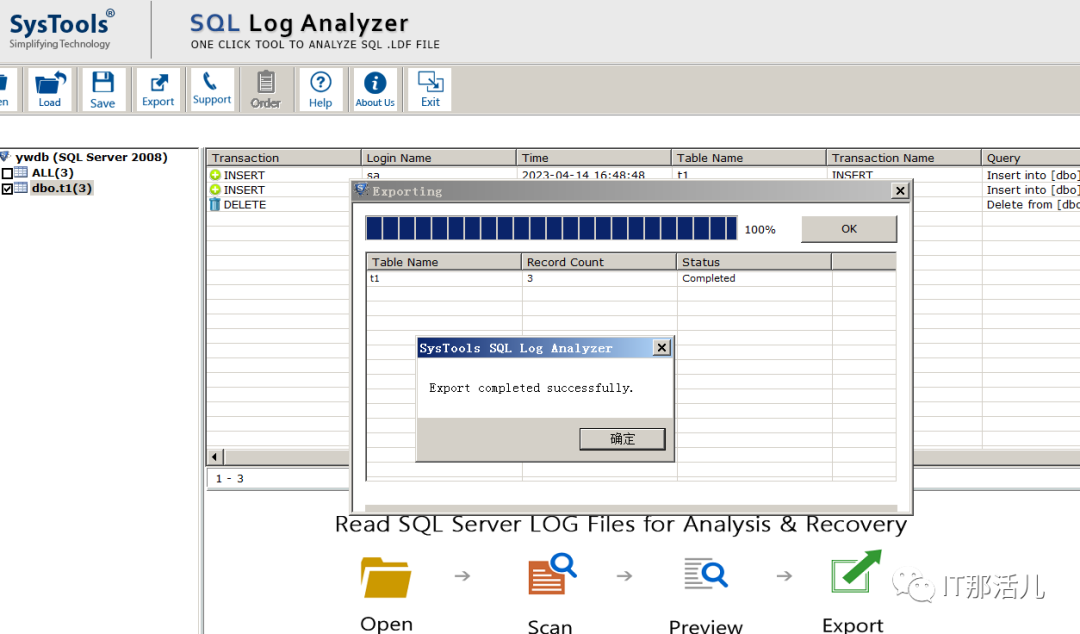
Task: Open the Order clipboard icon
Action: 266,90
